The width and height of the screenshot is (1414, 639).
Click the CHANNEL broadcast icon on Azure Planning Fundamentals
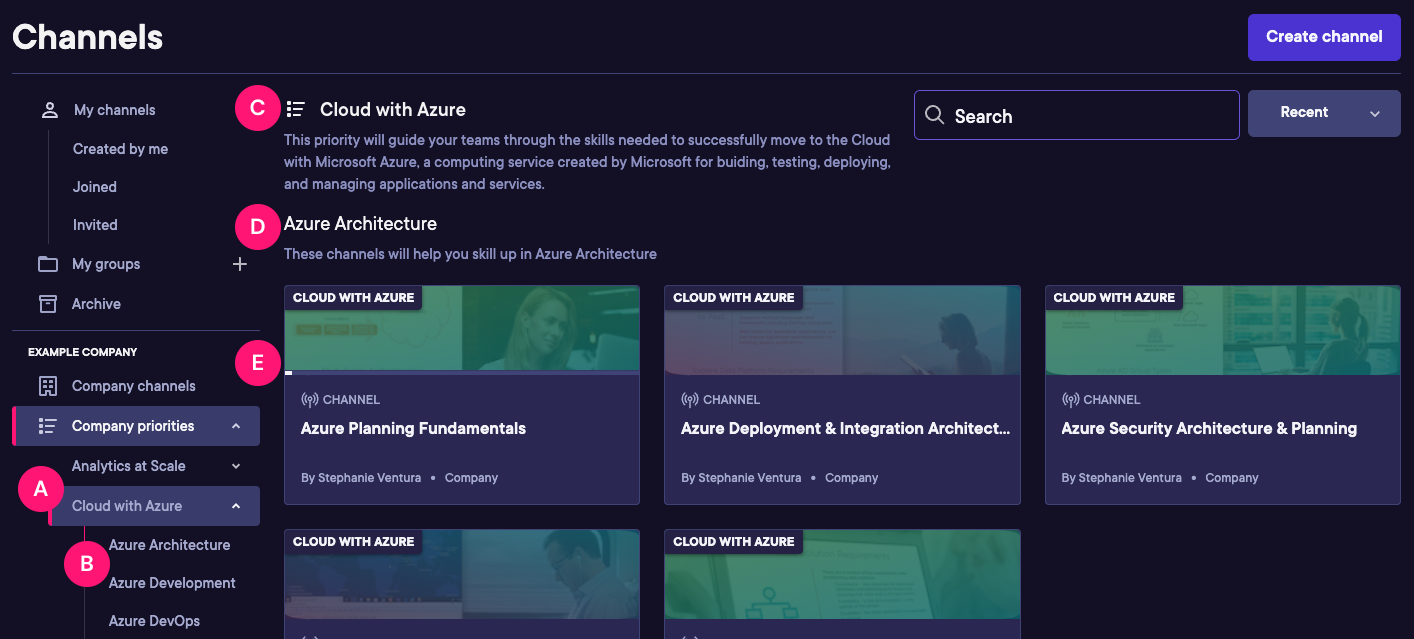(x=312, y=398)
